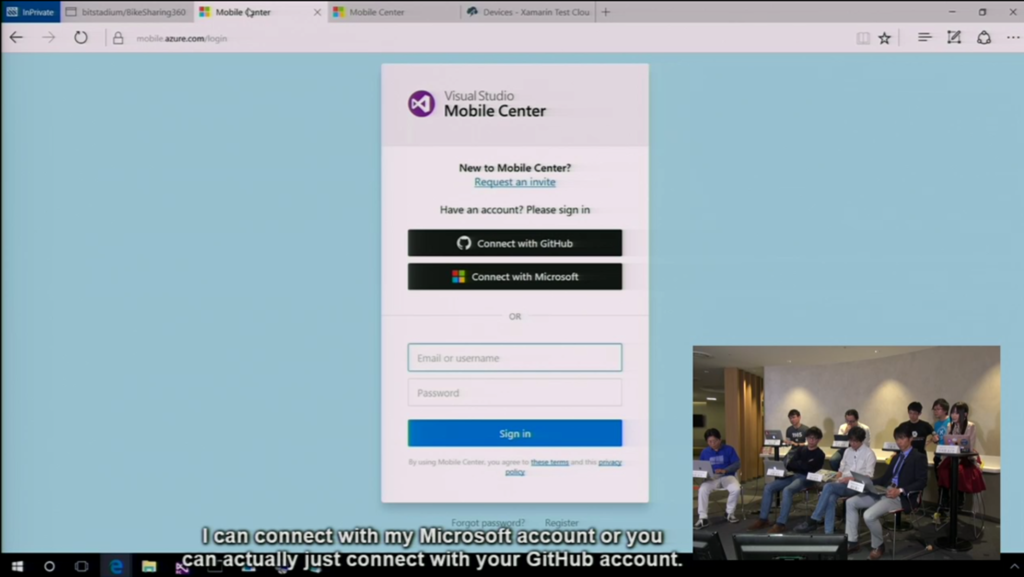Viewport: 1024px width, 577px height.
Task: Reload the page with refresh icon
Action: tap(80, 38)
